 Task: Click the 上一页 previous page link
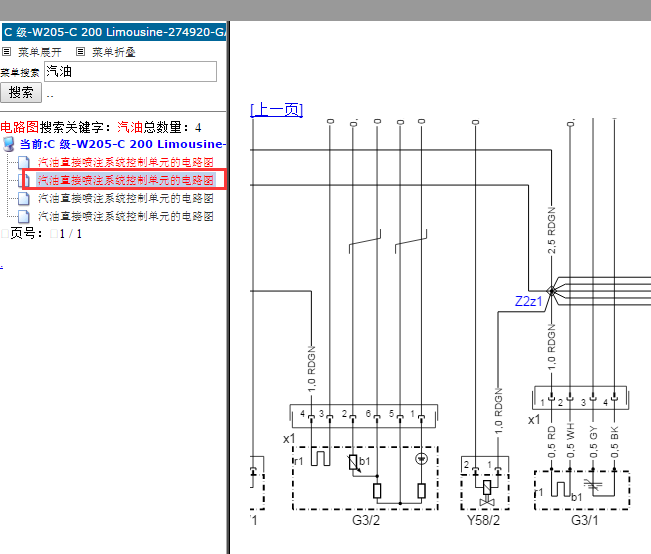[x=277, y=110]
